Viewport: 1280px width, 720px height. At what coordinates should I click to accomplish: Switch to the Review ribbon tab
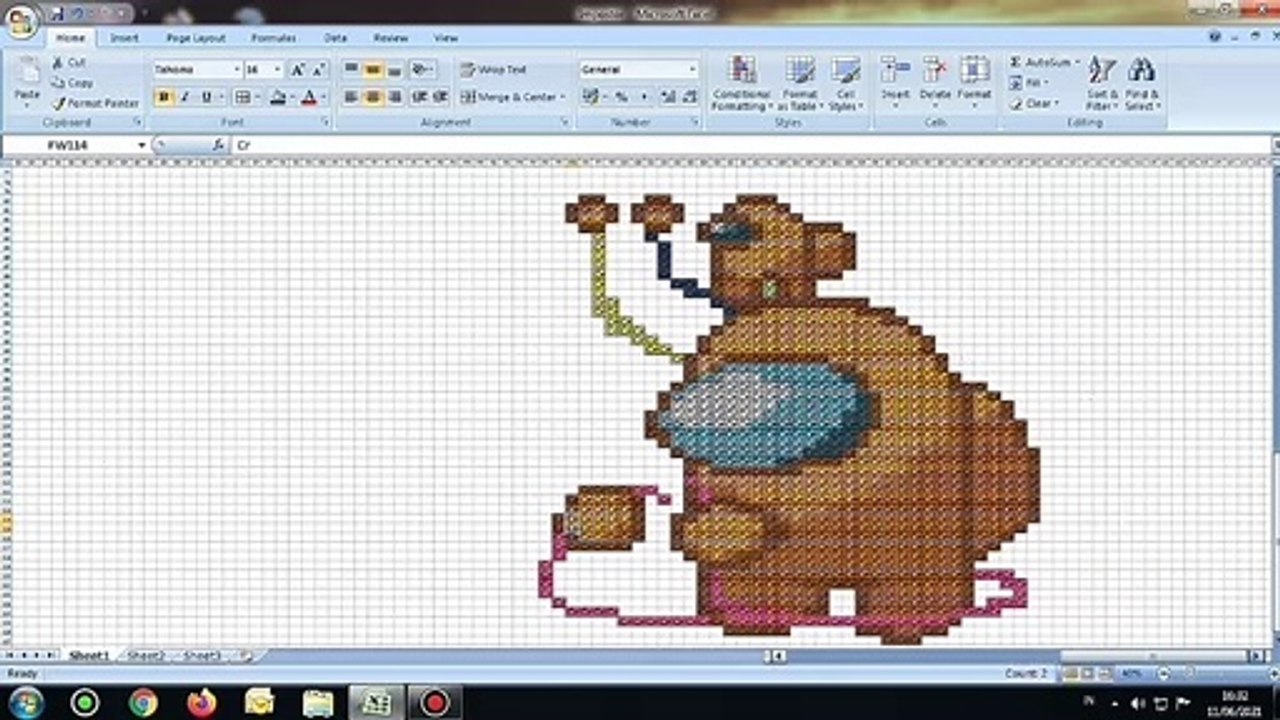point(390,38)
